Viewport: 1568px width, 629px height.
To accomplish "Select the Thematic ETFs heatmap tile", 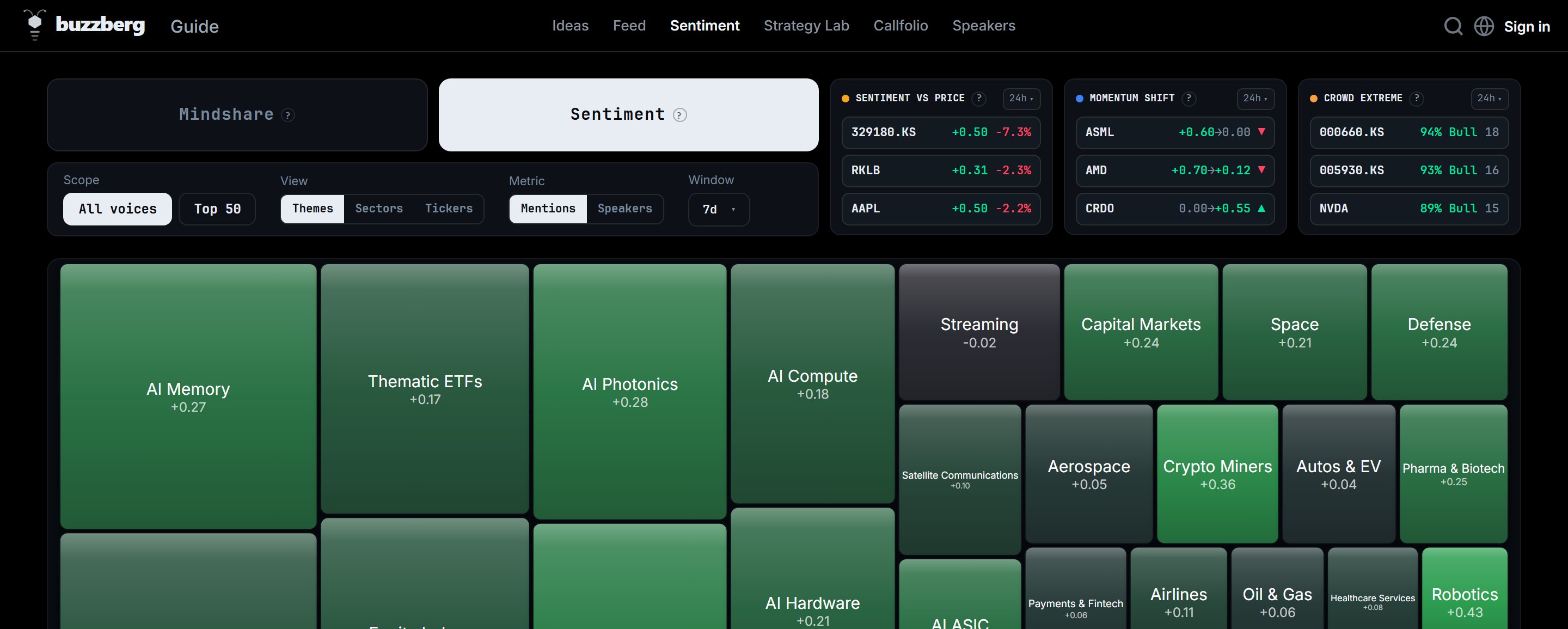I will [x=425, y=388].
